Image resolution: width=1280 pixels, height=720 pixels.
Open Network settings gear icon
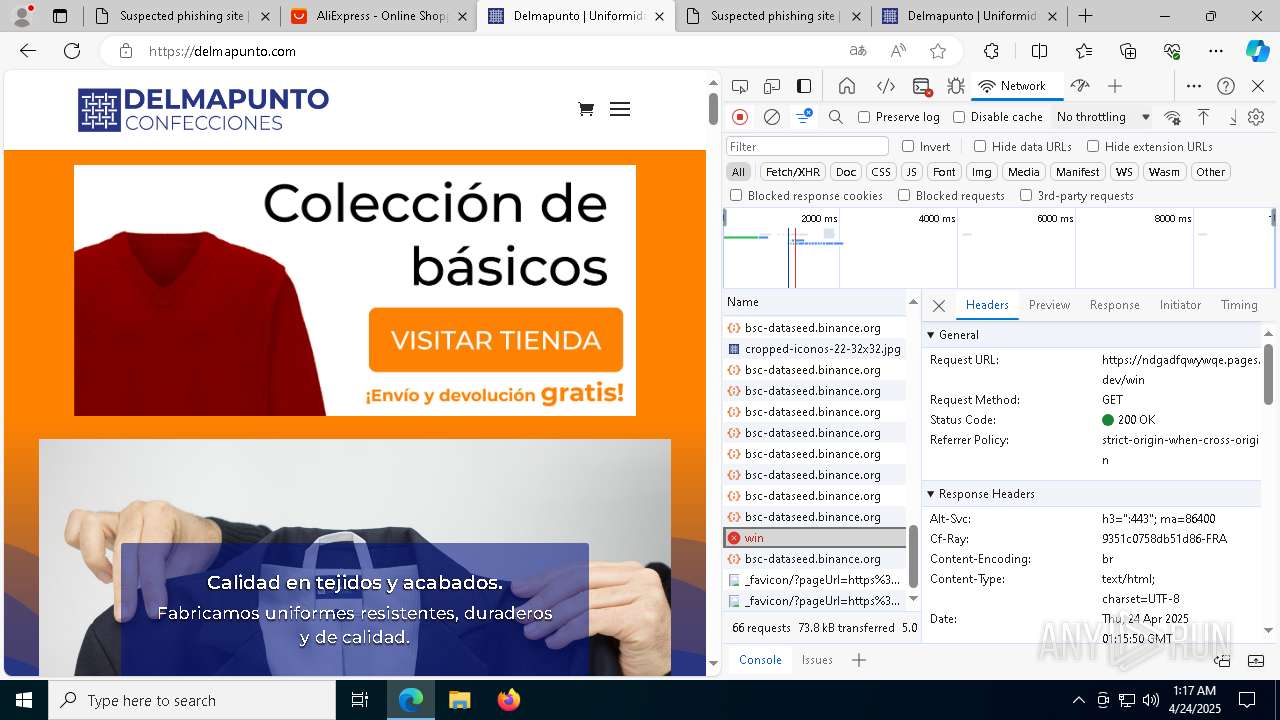[1256, 117]
